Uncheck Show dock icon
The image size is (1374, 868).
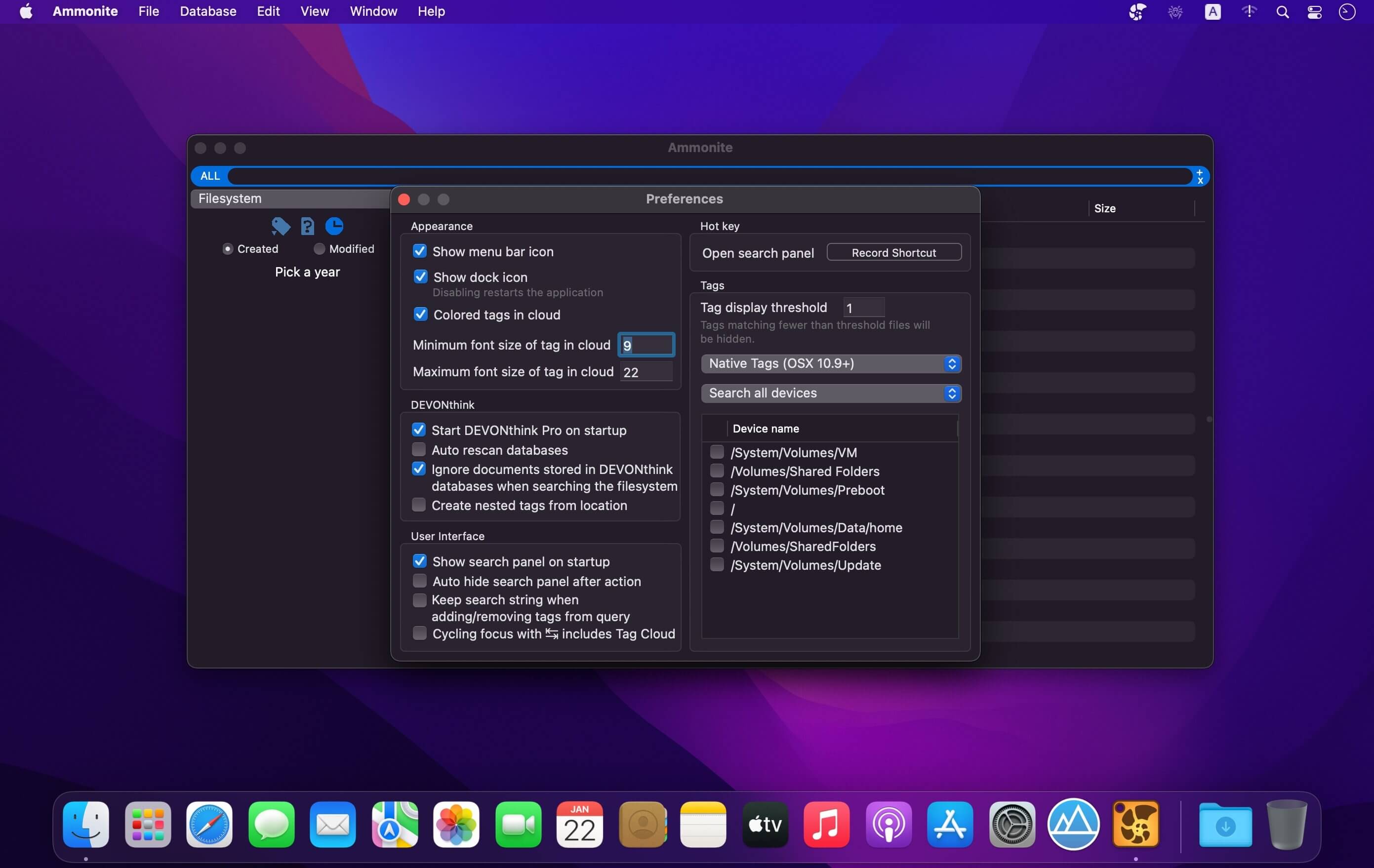[x=420, y=276]
